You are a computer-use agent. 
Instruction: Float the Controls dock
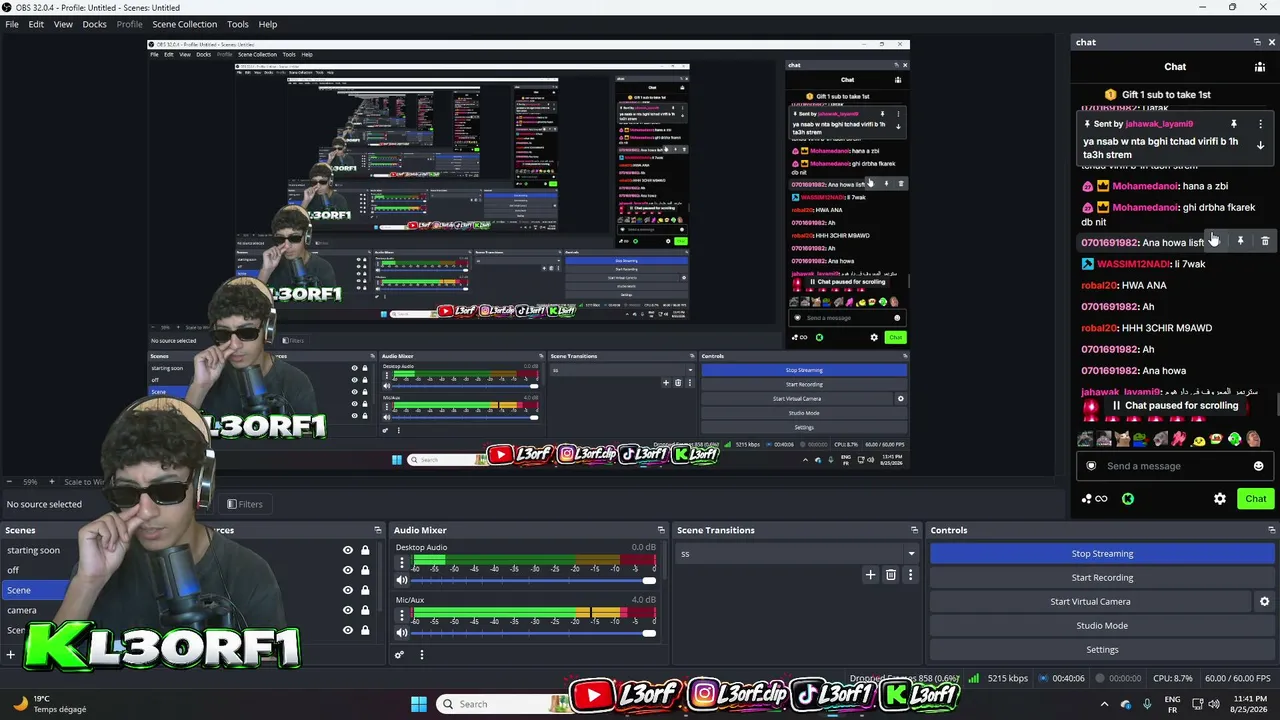(x=1272, y=530)
